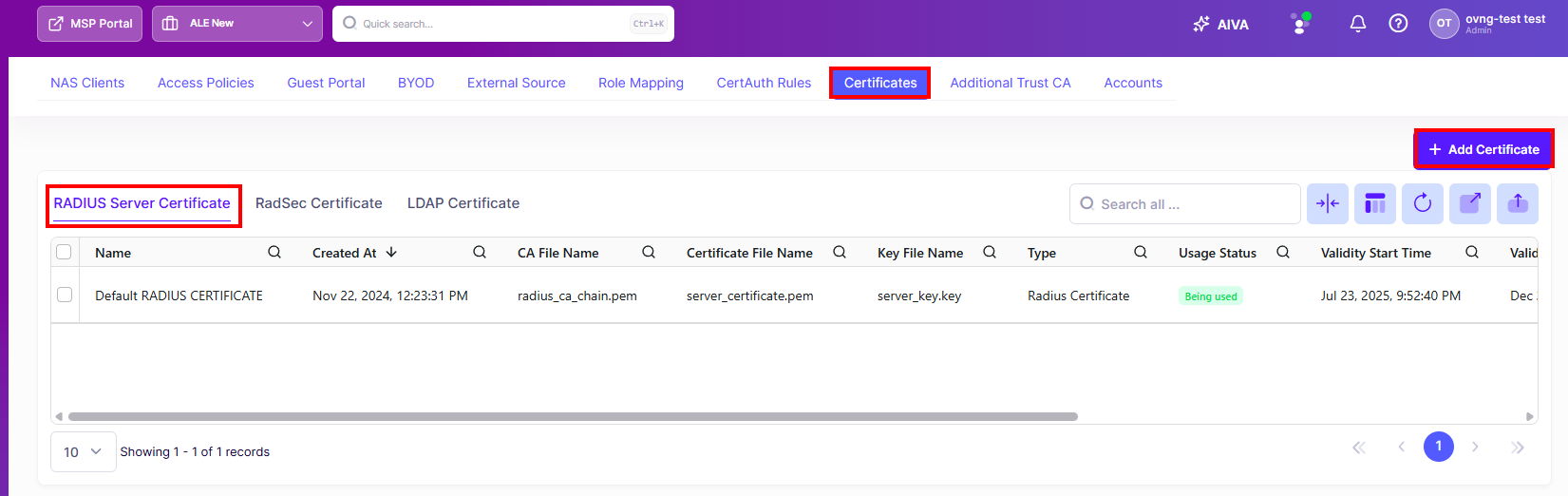
Task: Click the horizontal table scrollbar
Action: 573,416
